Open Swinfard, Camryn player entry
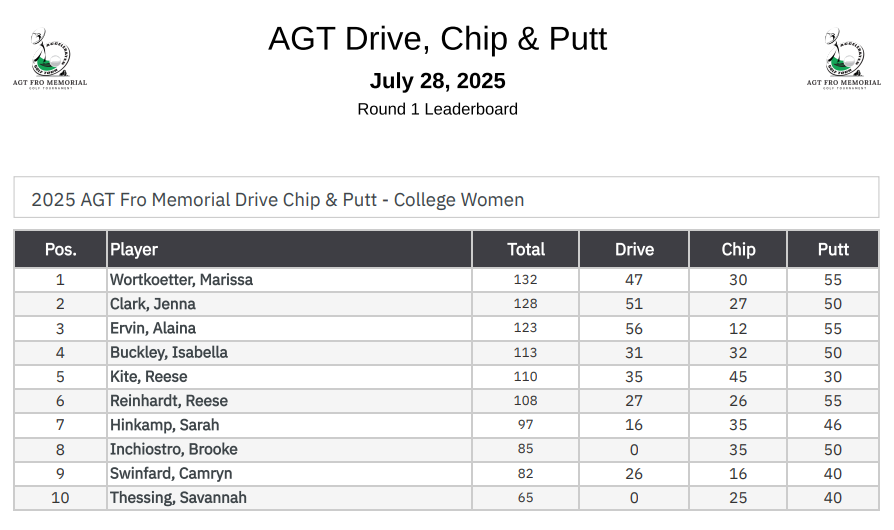The image size is (894, 530). (x=171, y=474)
